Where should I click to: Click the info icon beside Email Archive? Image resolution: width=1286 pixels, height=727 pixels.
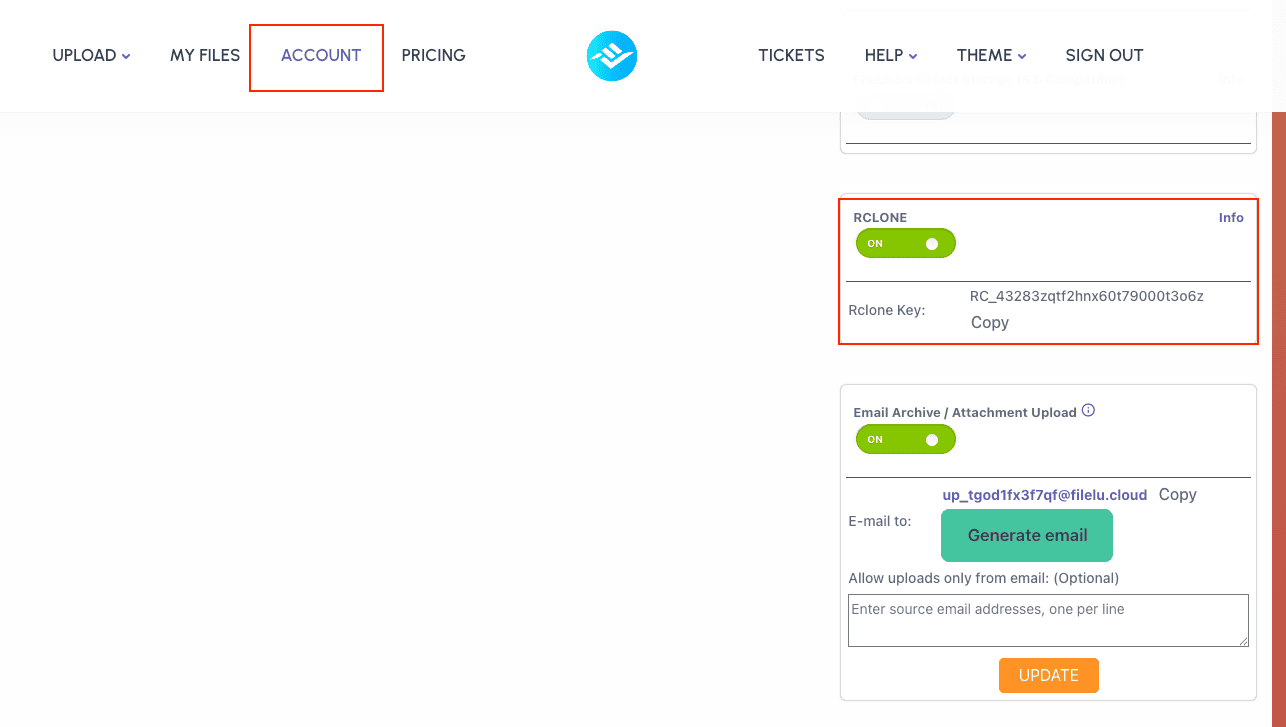click(x=1089, y=410)
